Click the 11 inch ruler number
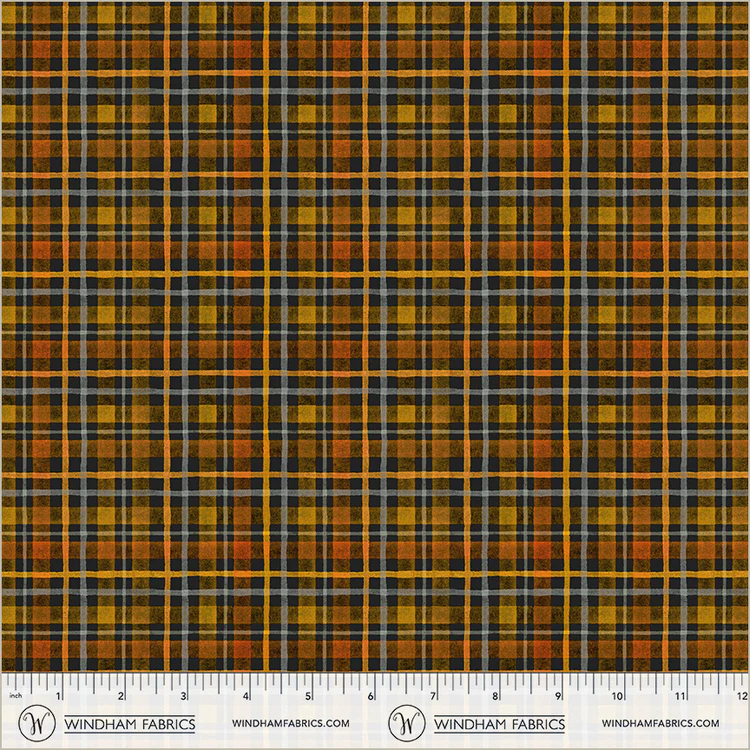 680,696
